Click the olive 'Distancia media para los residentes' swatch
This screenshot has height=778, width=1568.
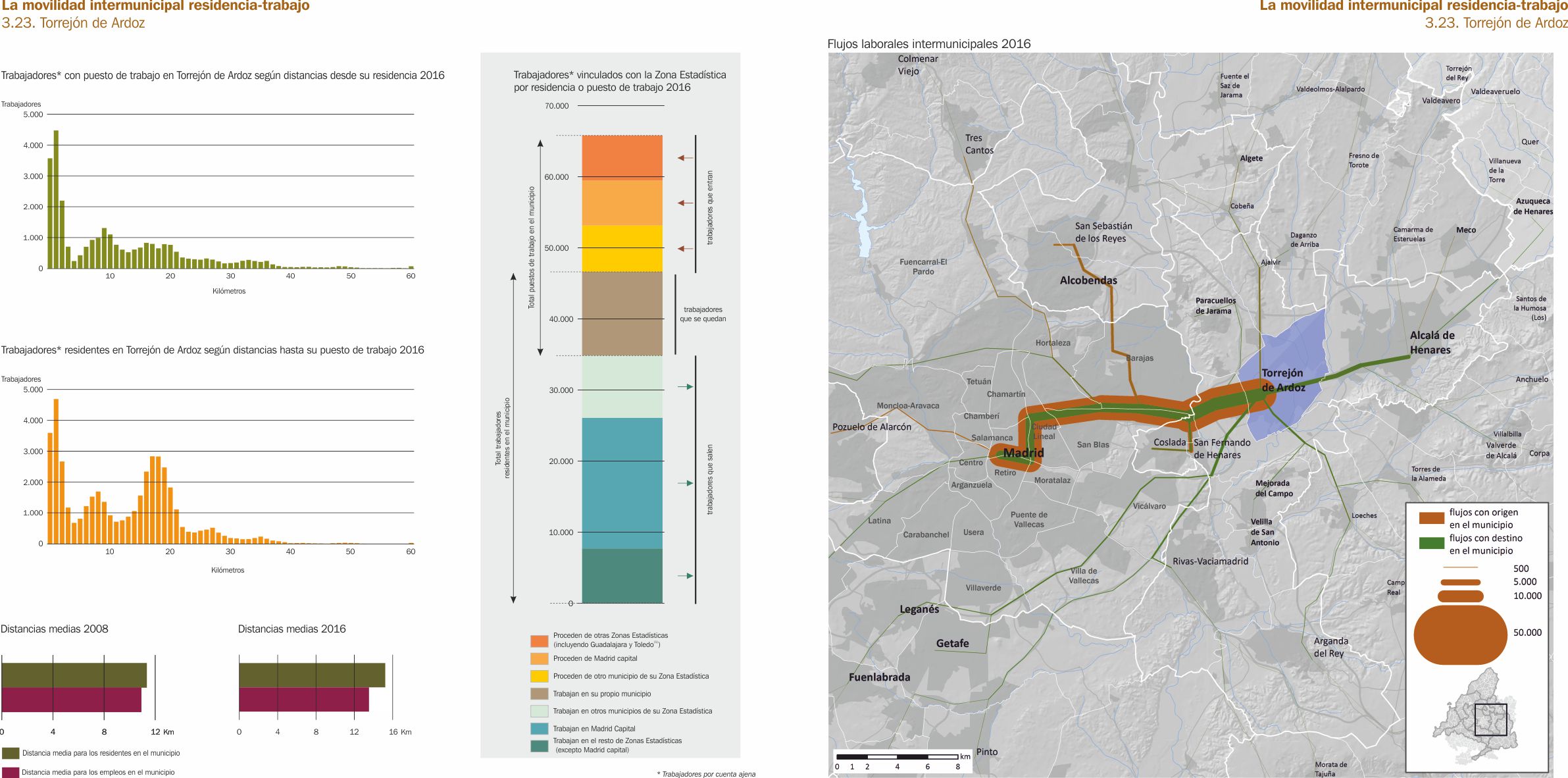click(10, 753)
